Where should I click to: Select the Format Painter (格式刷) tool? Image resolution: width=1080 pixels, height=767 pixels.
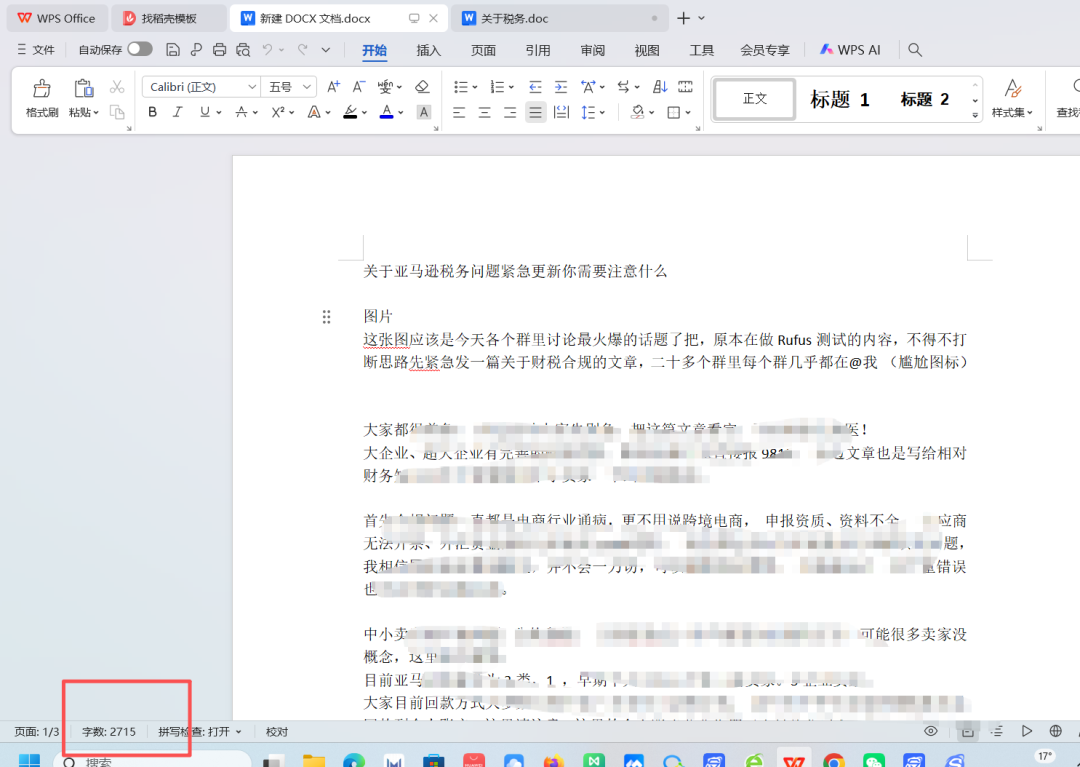(x=40, y=97)
